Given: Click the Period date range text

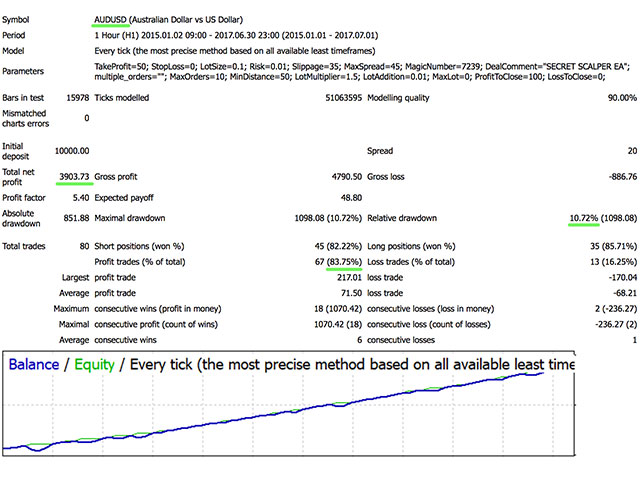Looking at the screenshot, I should click(x=236, y=35).
